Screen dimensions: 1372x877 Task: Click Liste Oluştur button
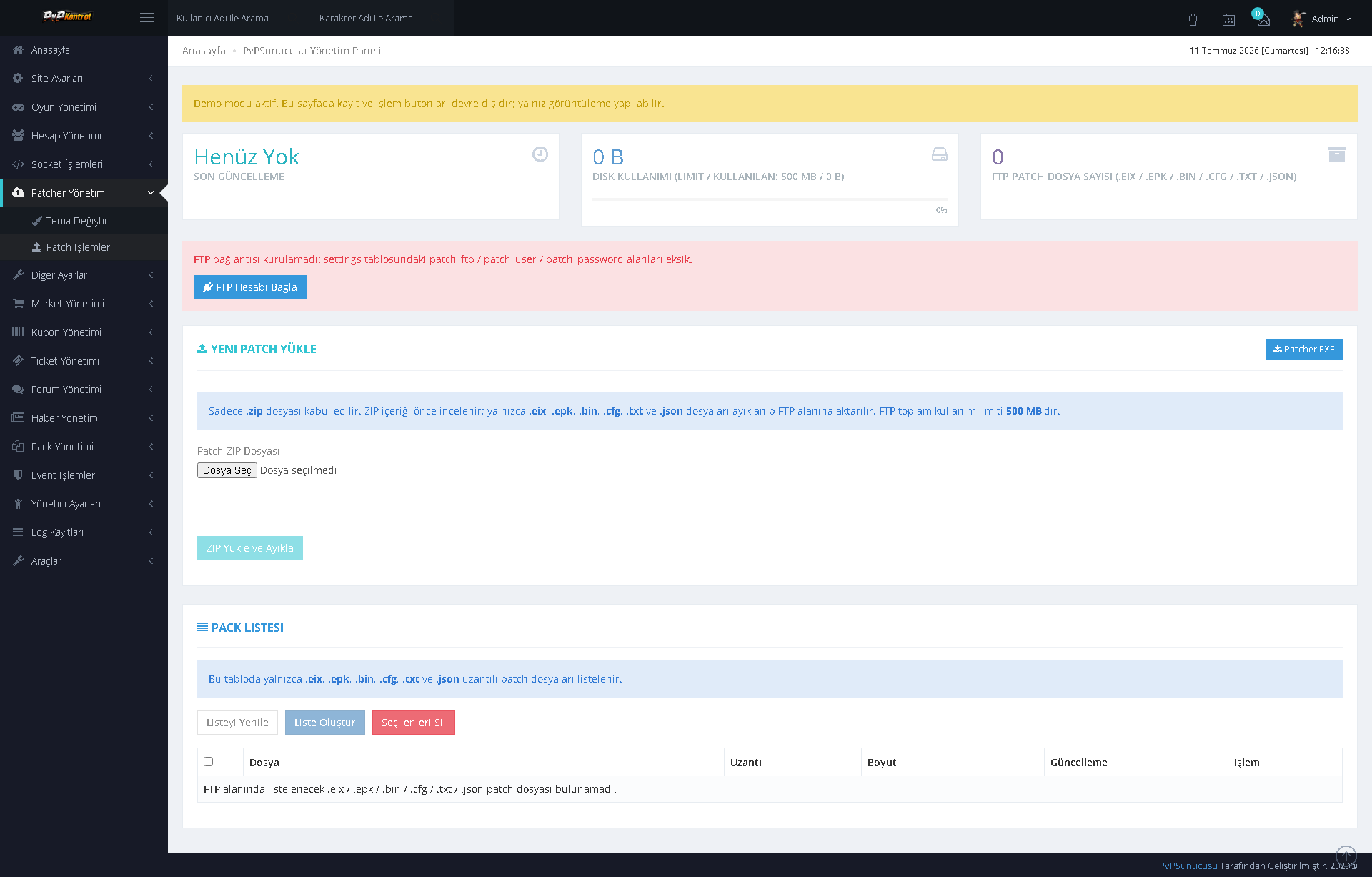325,723
